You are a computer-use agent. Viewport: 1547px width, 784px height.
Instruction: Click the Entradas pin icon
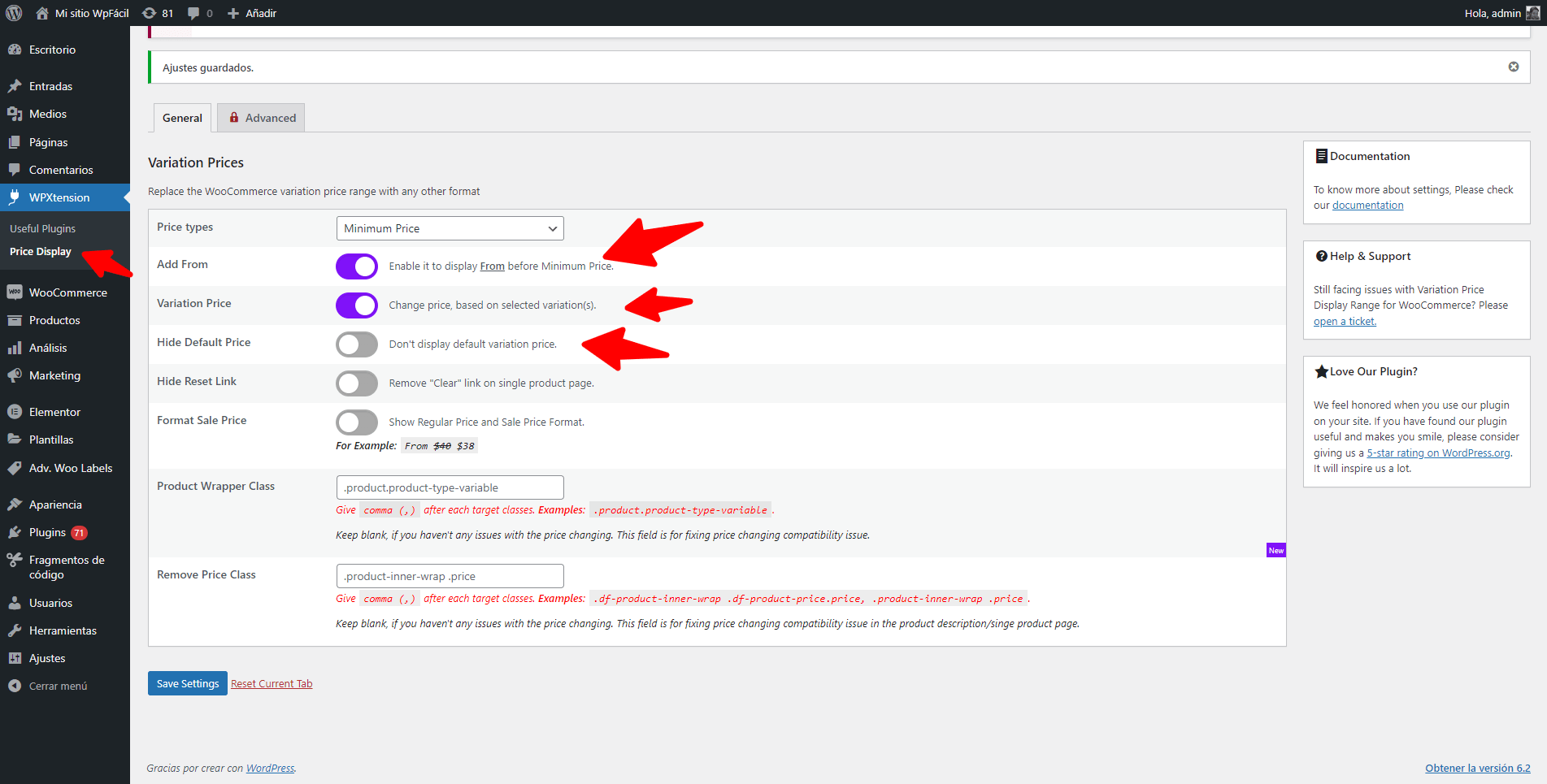(15, 86)
